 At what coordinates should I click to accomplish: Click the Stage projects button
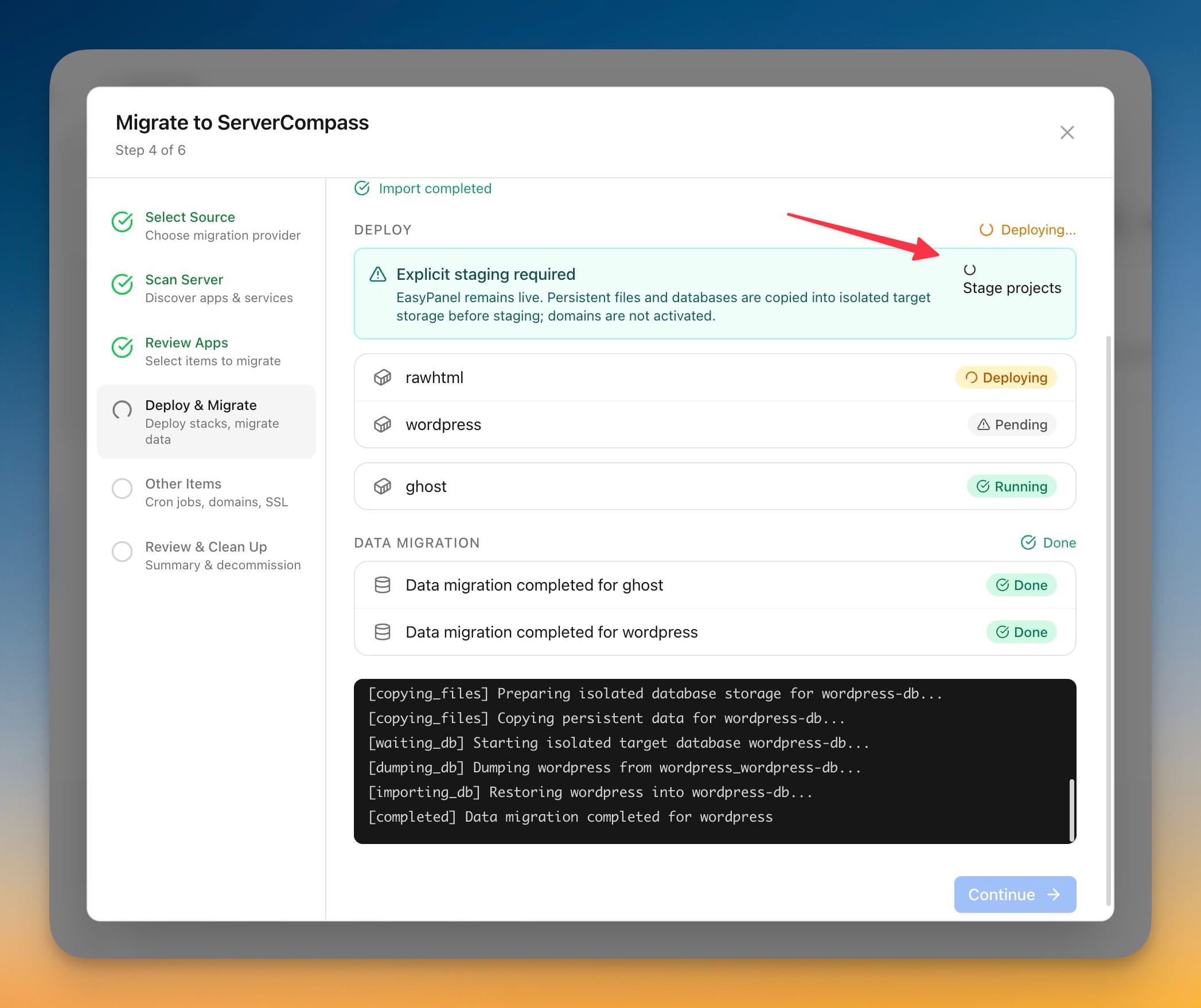[1012, 279]
